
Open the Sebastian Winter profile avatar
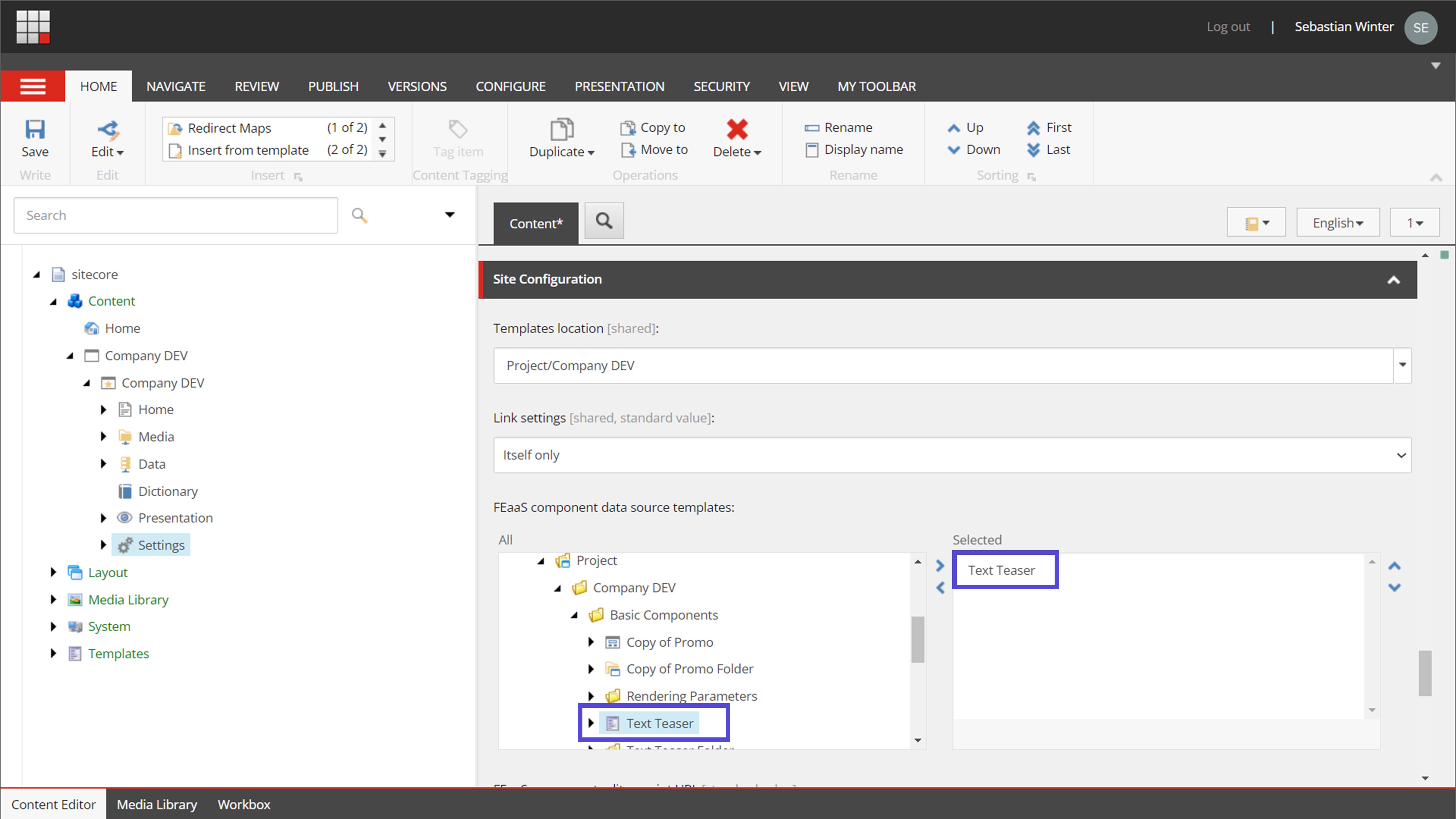point(1421,27)
